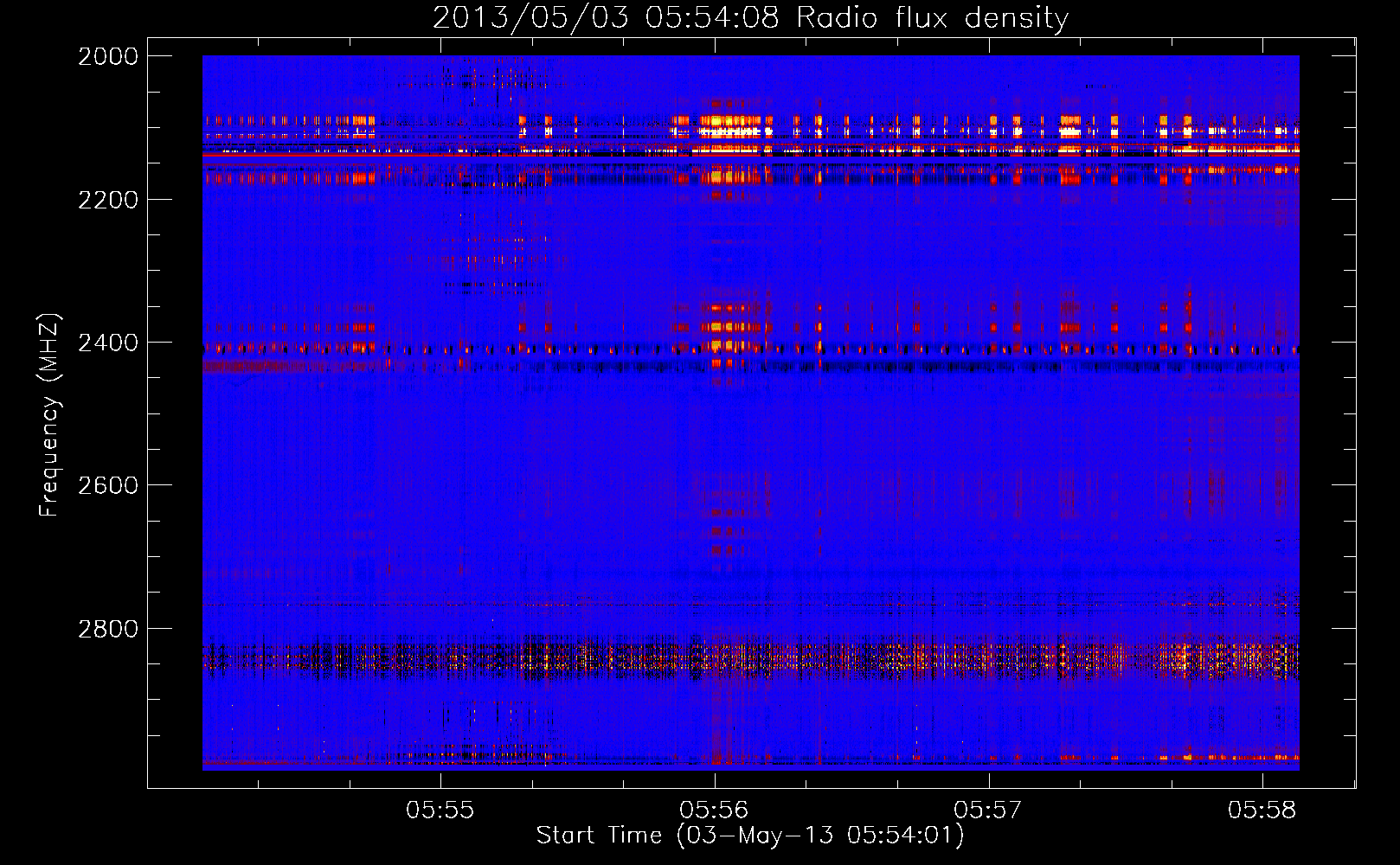The image size is (1400, 865).
Task: Select the "Frequency (MHZ)" y-axis label
Action: pos(49,414)
